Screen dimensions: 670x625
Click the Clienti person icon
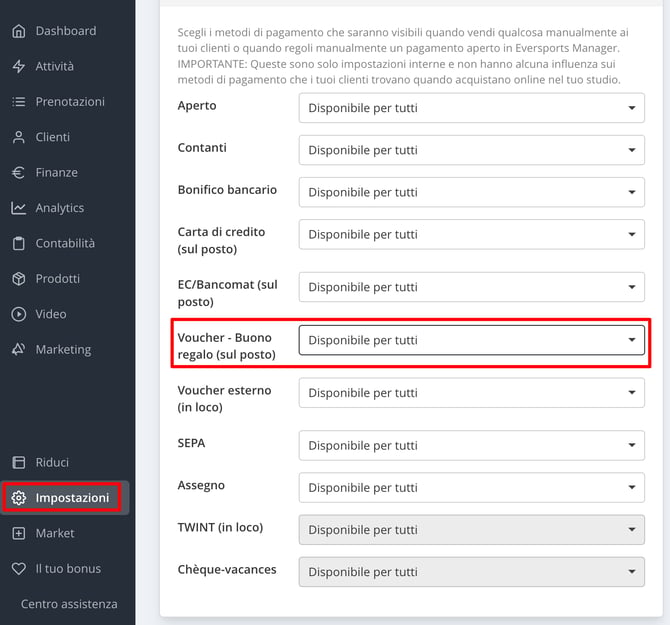point(18,137)
